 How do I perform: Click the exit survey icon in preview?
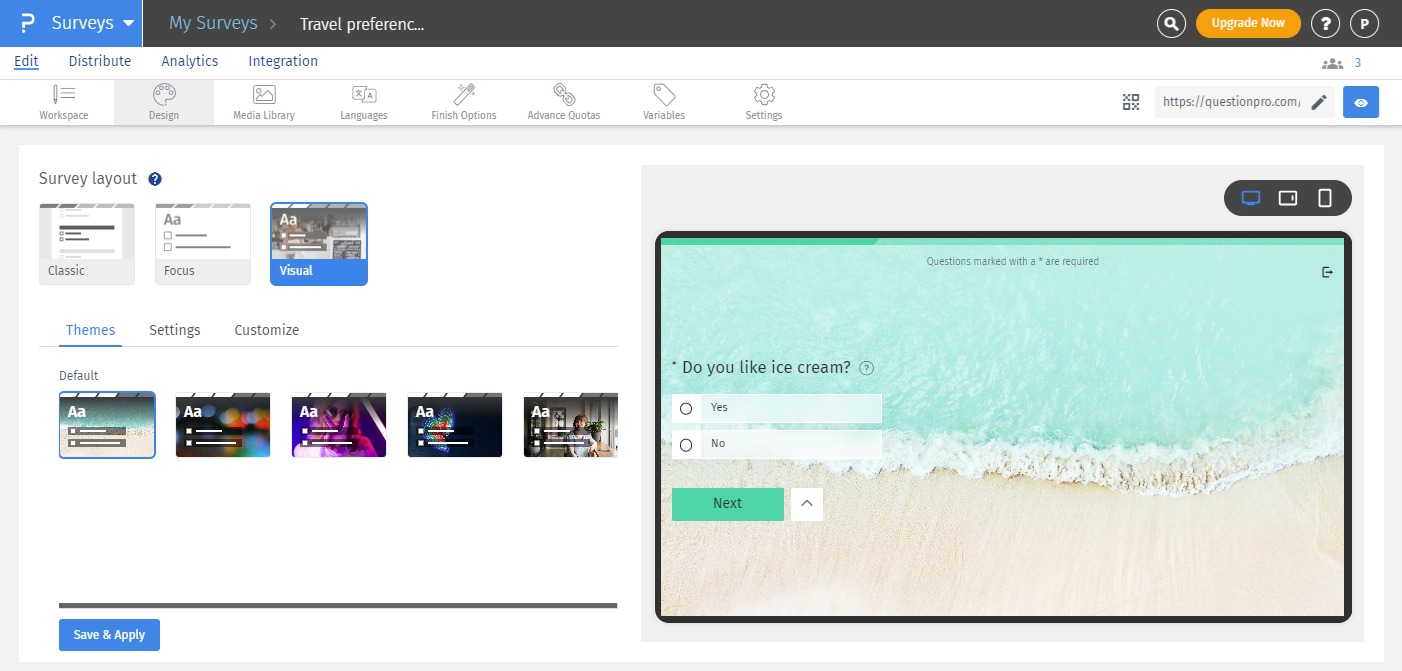1327,272
